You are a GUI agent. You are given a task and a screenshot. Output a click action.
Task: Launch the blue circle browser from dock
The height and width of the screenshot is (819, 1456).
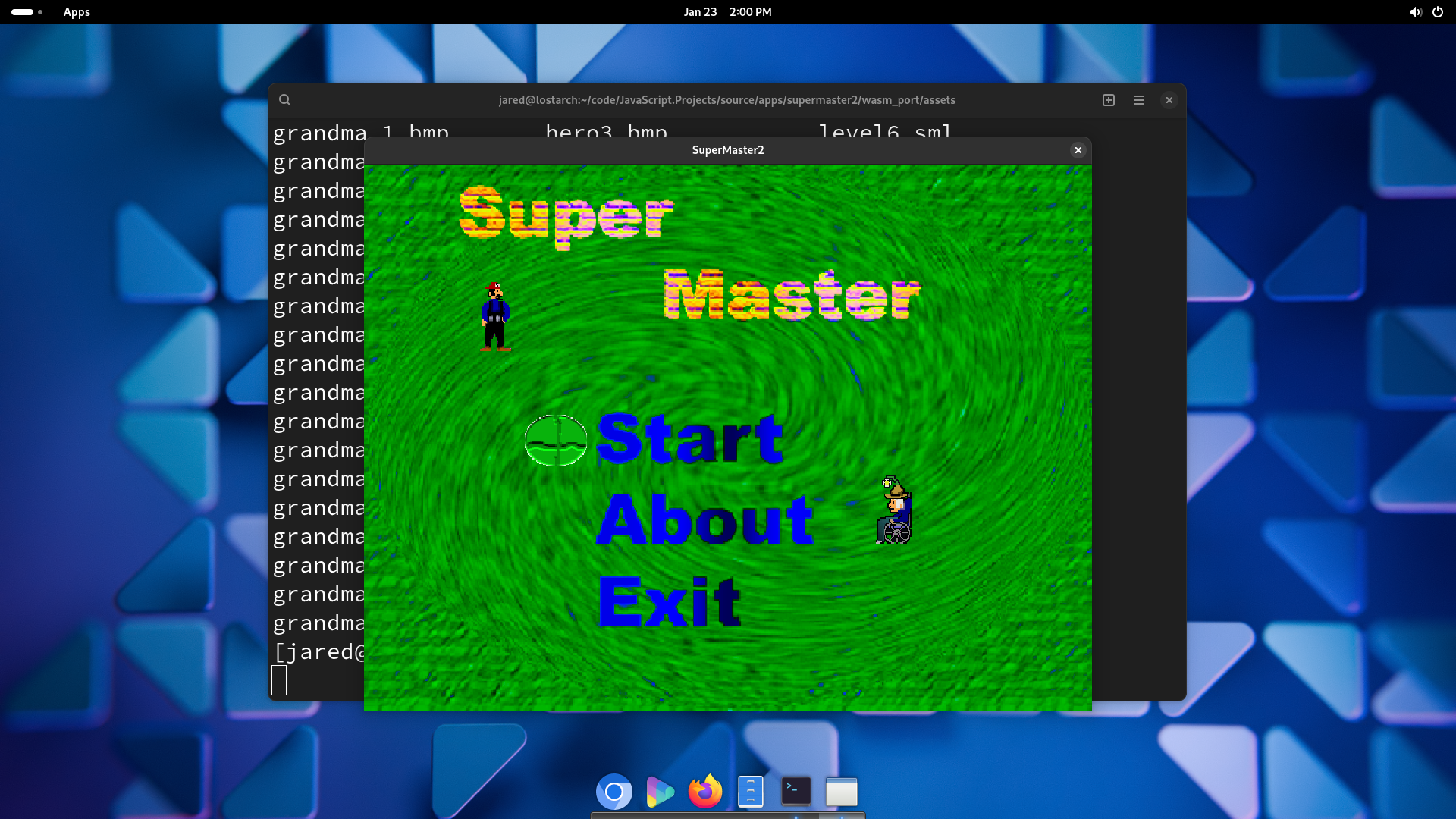614,792
